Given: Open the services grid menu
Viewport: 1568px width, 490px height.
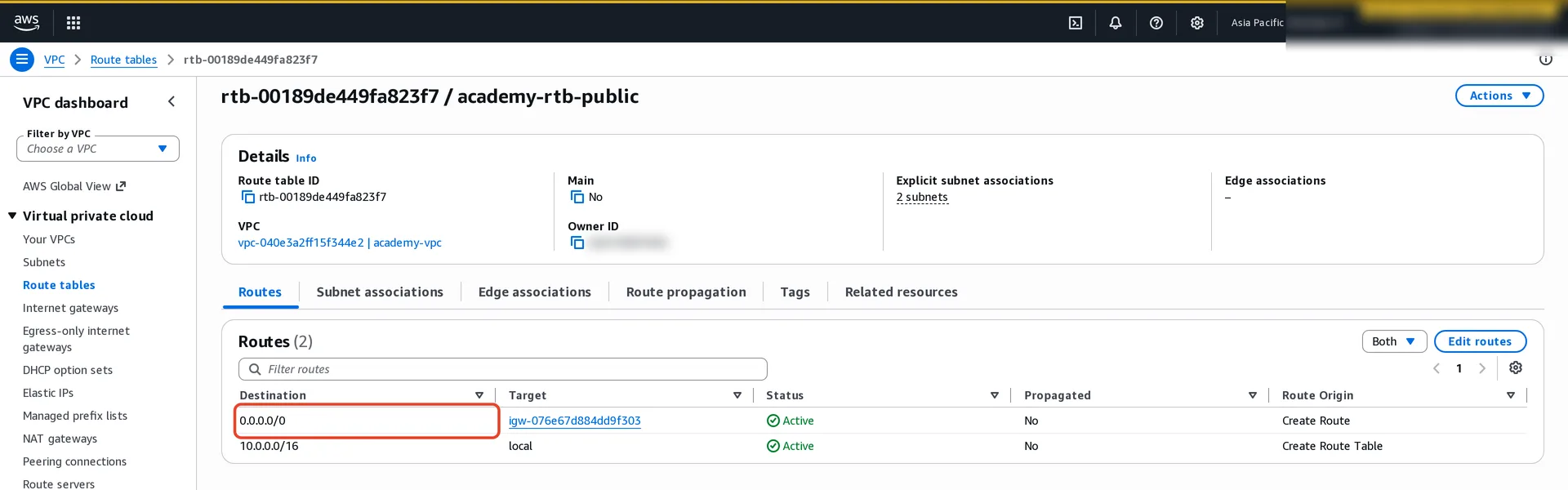Looking at the screenshot, I should [73, 23].
